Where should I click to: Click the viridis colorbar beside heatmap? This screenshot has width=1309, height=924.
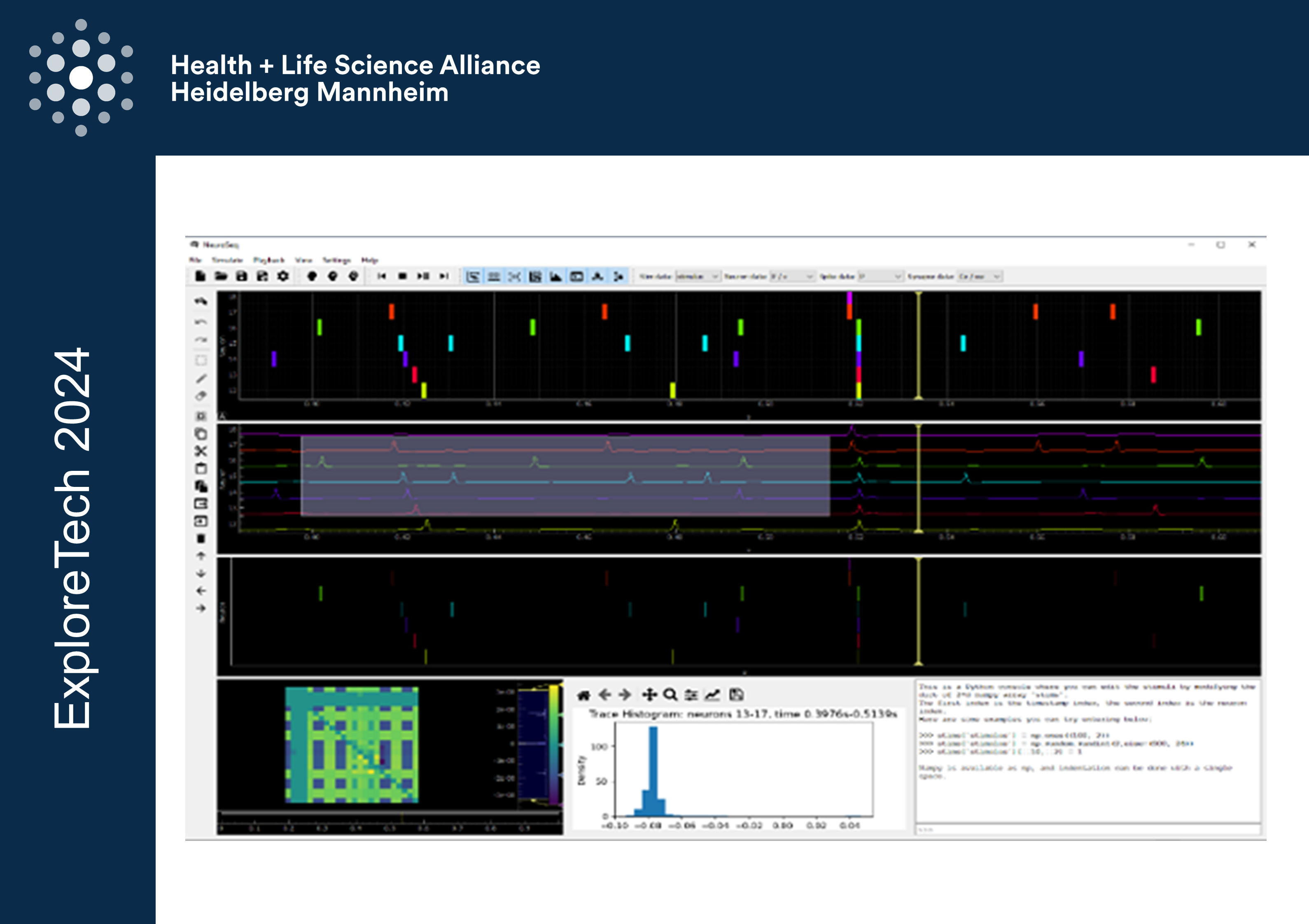pyautogui.click(x=553, y=745)
